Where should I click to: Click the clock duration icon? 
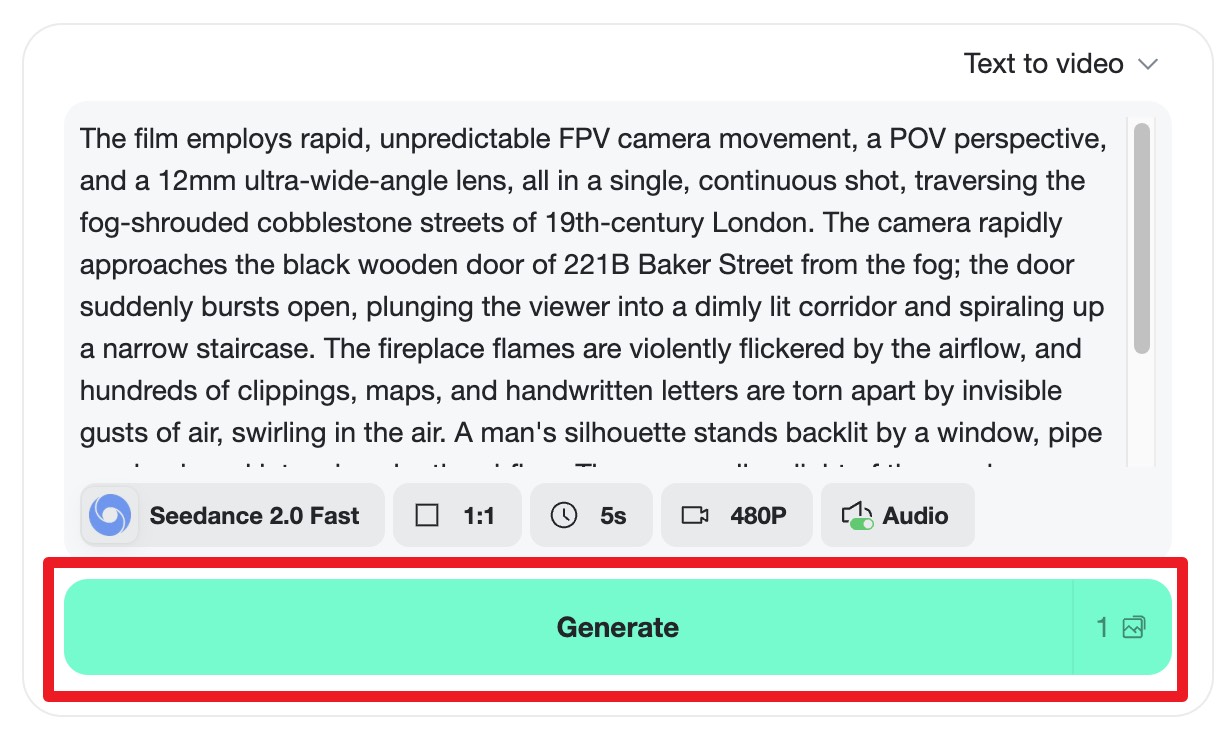click(564, 516)
